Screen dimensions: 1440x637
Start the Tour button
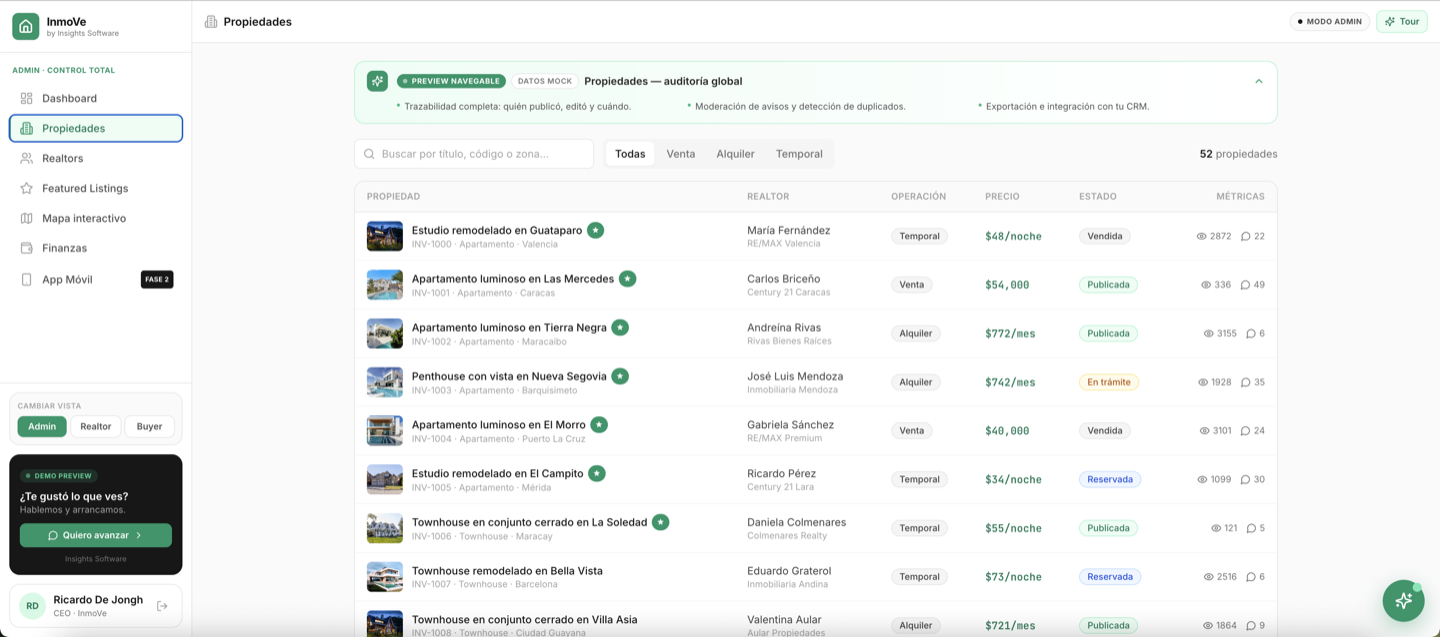point(1402,21)
